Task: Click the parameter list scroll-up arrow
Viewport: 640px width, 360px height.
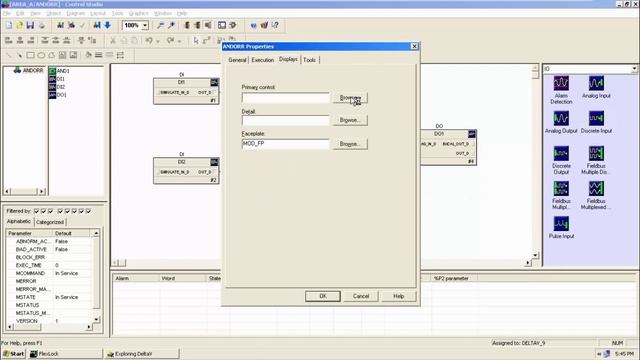Action: coord(96,233)
